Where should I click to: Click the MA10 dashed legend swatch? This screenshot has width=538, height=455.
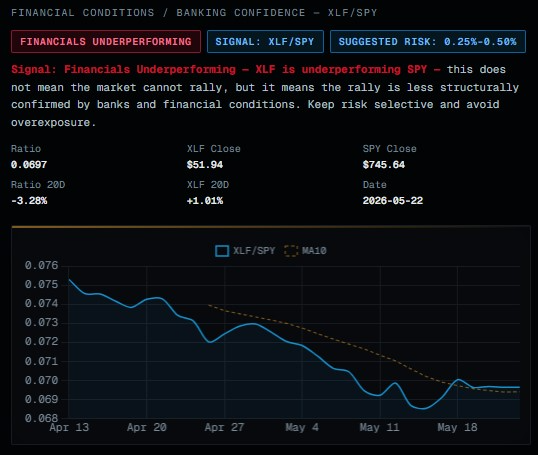(x=291, y=251)
